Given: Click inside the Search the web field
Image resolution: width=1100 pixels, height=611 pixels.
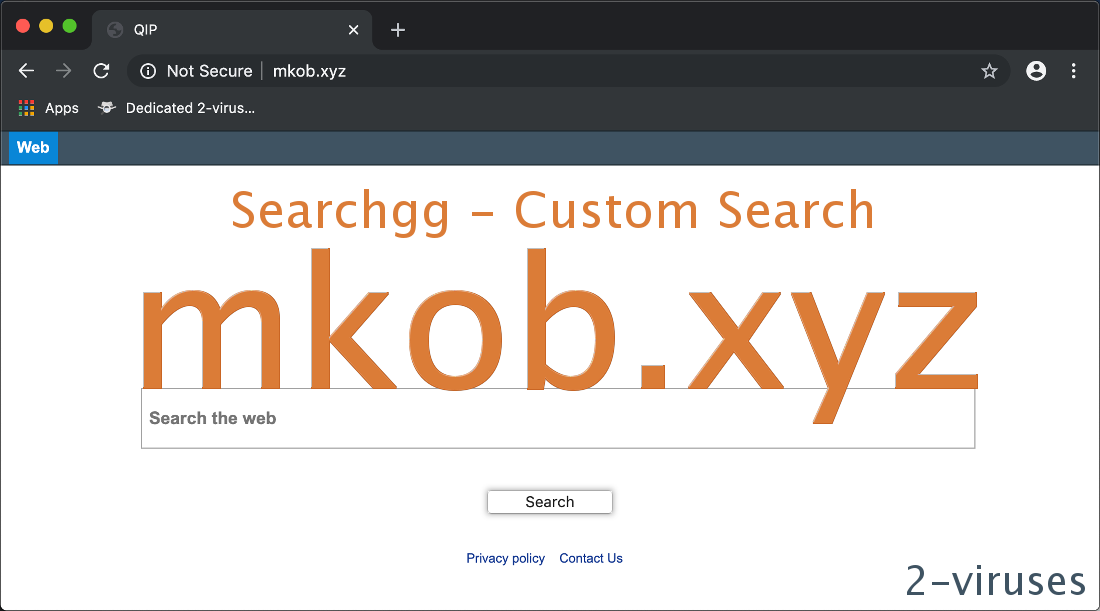Looking at the screenshot, I should pos(556,417).
